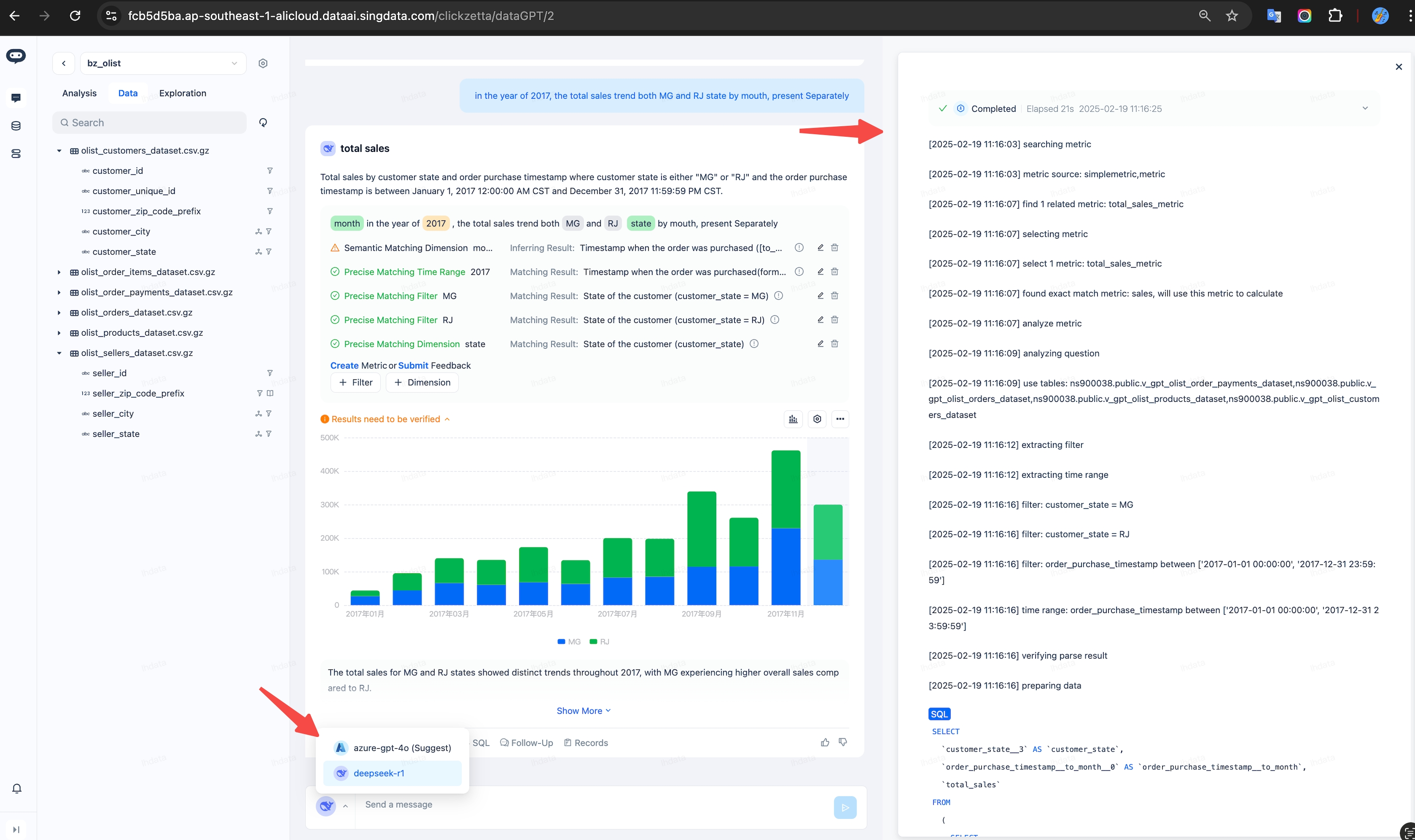Toggle the RJ series in chart legend
Screen dimensions: 1415x840
[599, 641]
